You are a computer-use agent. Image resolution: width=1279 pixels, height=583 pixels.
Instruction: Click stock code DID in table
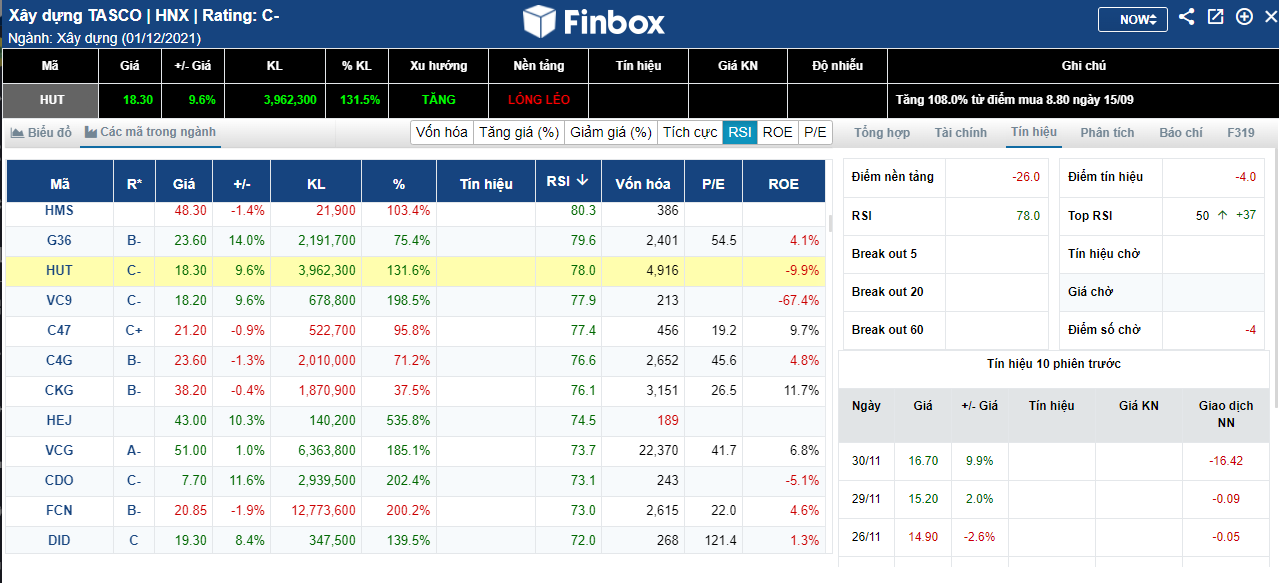coord(59,540)
